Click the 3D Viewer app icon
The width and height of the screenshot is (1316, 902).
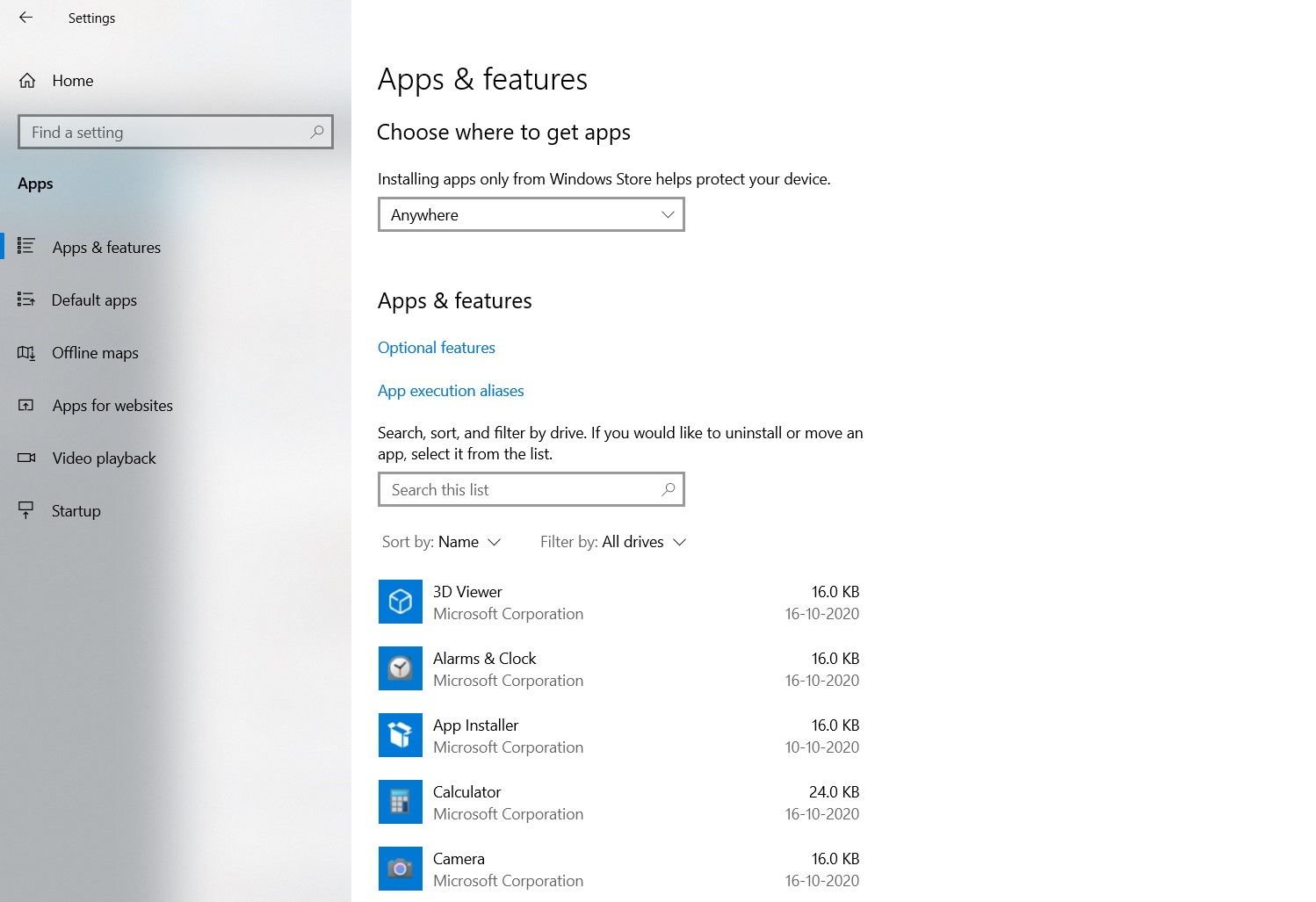(400, 602)
